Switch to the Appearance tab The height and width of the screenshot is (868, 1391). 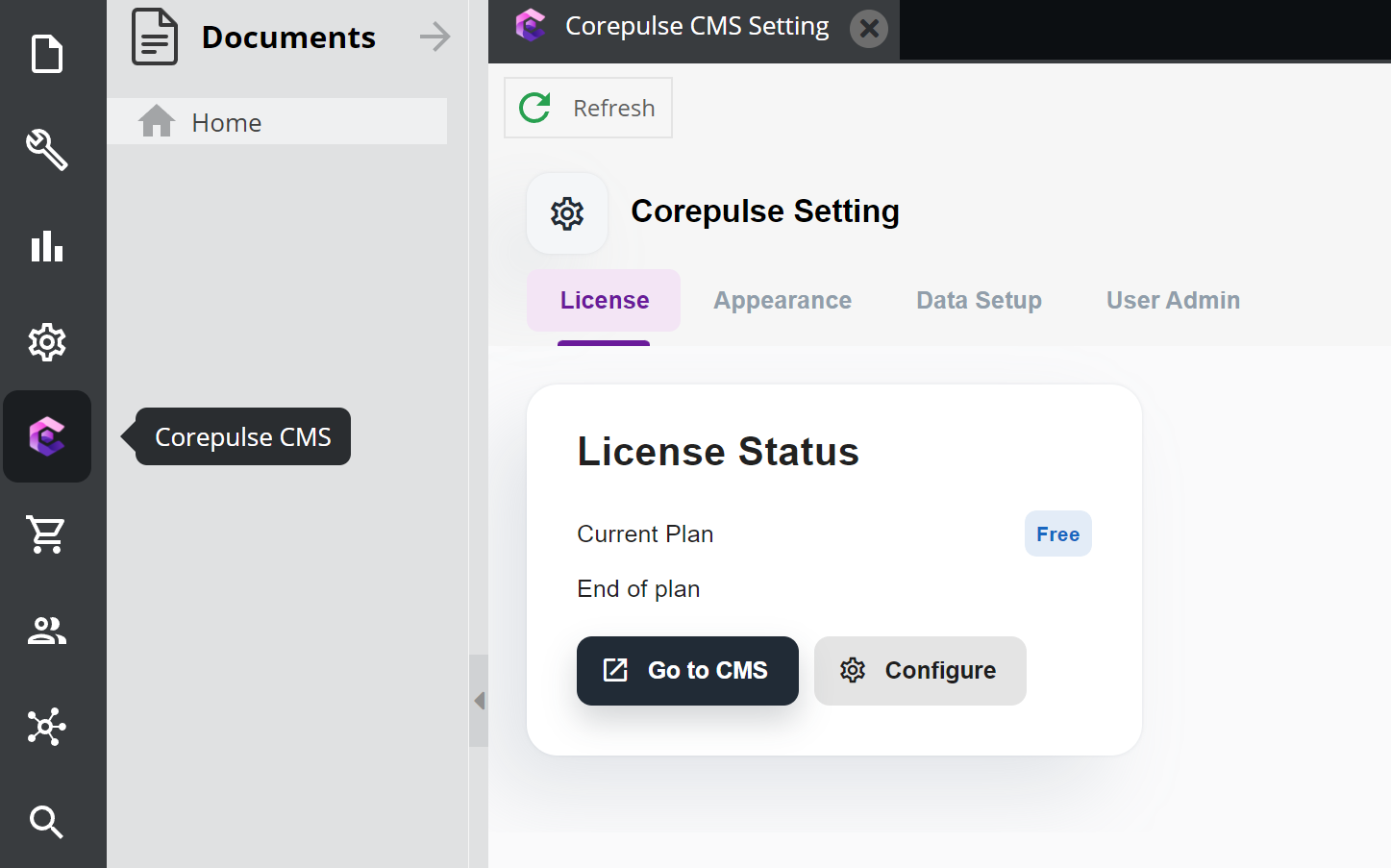tap(782, 300)
